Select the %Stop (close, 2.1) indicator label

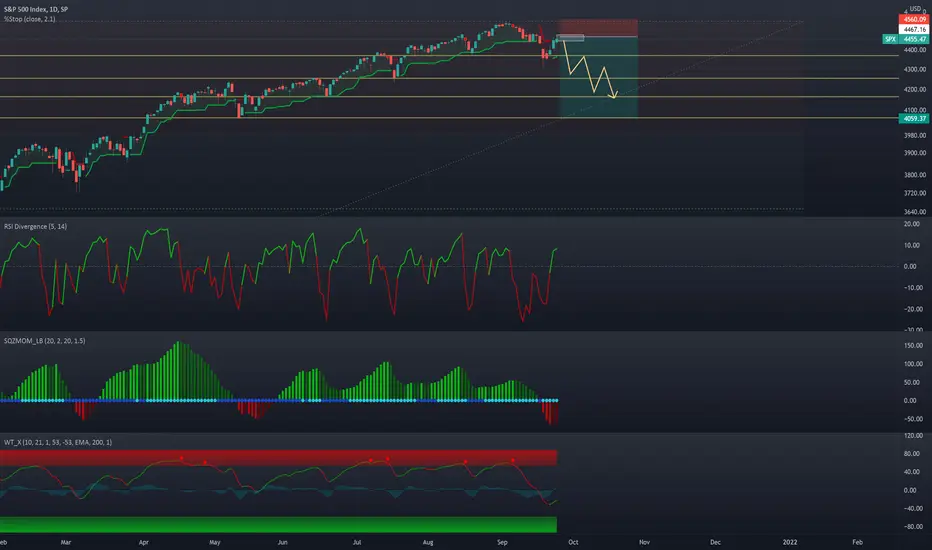[x=30, y=19]
